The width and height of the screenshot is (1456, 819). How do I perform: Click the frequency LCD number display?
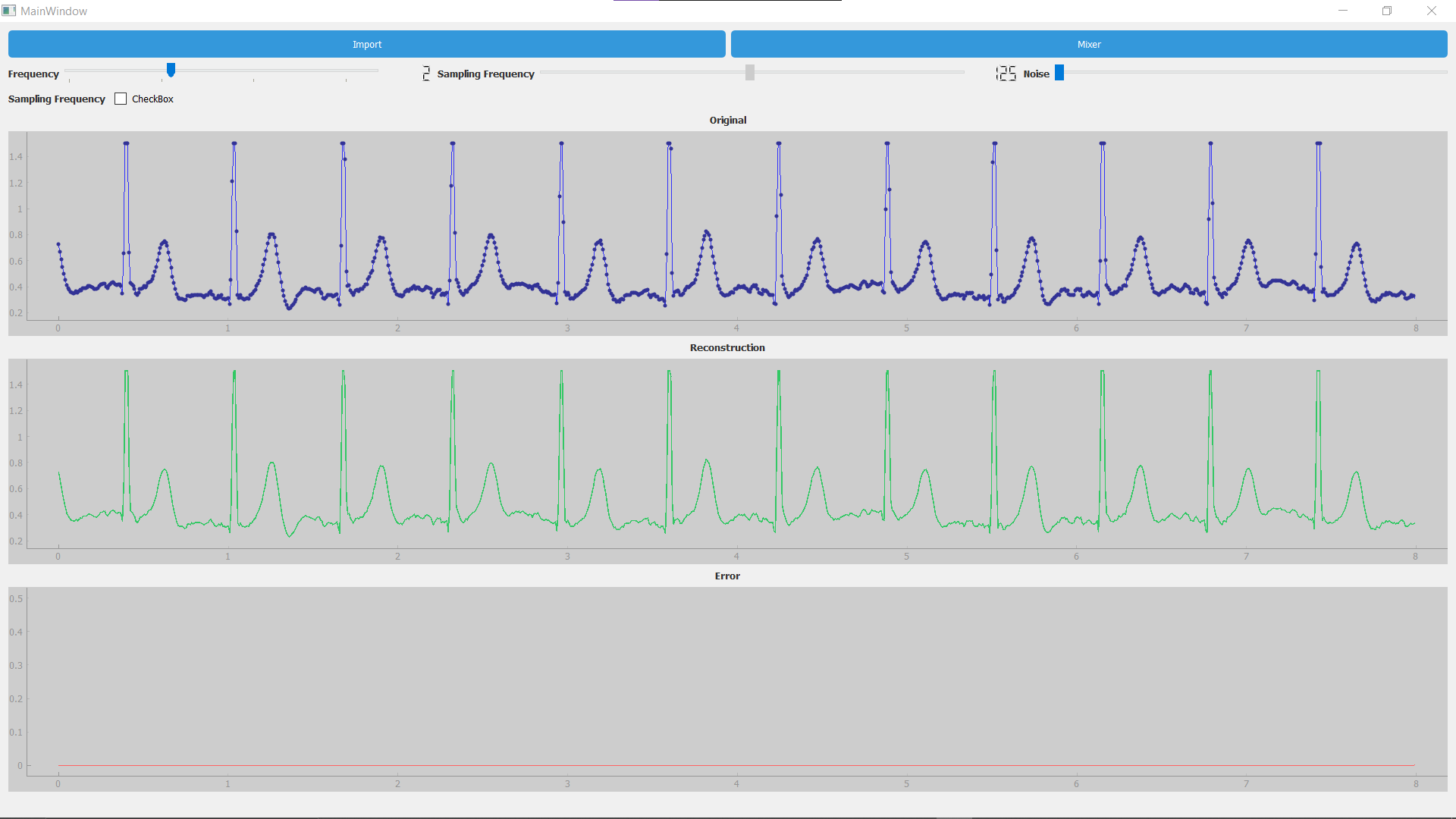click(426, 74)
